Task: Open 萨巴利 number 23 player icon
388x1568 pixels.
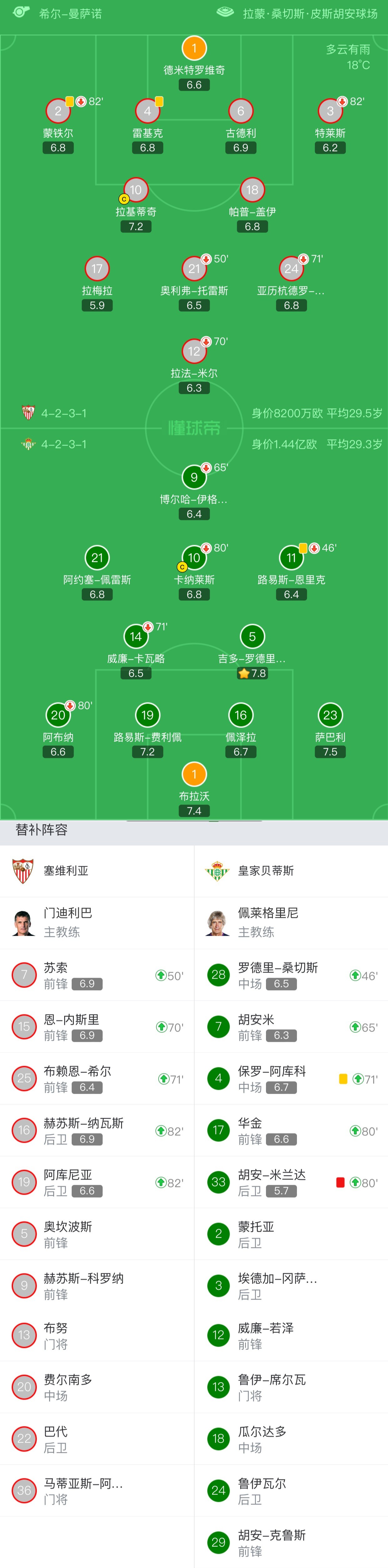Action: (329, 715)
